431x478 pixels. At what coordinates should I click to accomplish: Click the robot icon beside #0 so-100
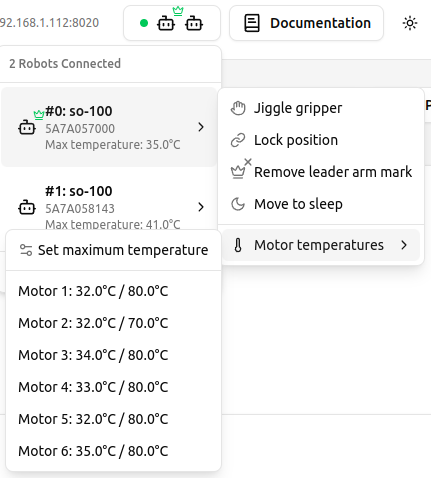[27, 128]
